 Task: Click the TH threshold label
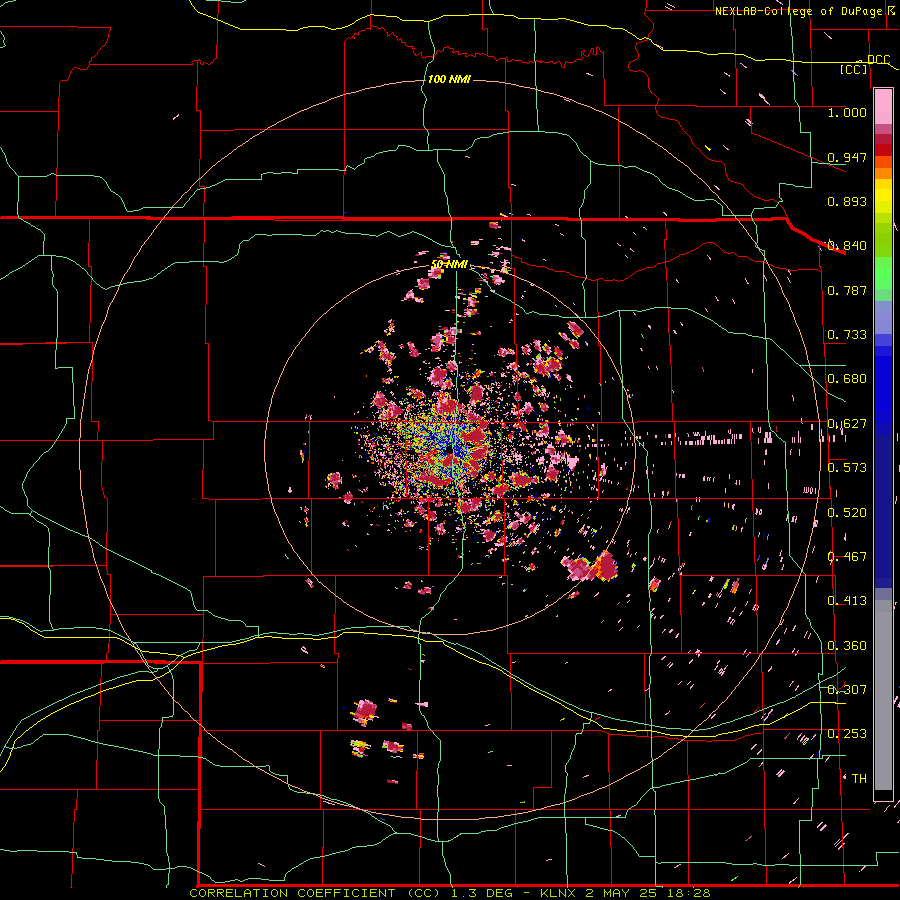click(859, 779)
